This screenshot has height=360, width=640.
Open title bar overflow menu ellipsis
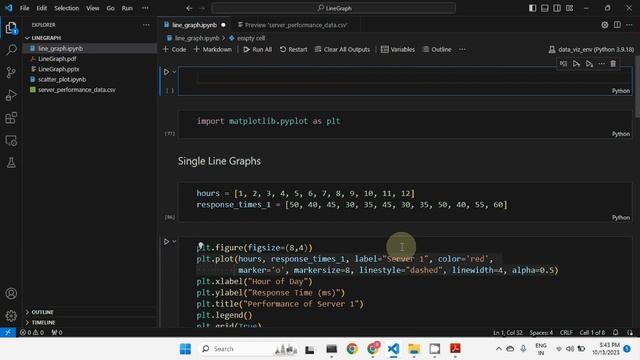[x=145, y=8]
